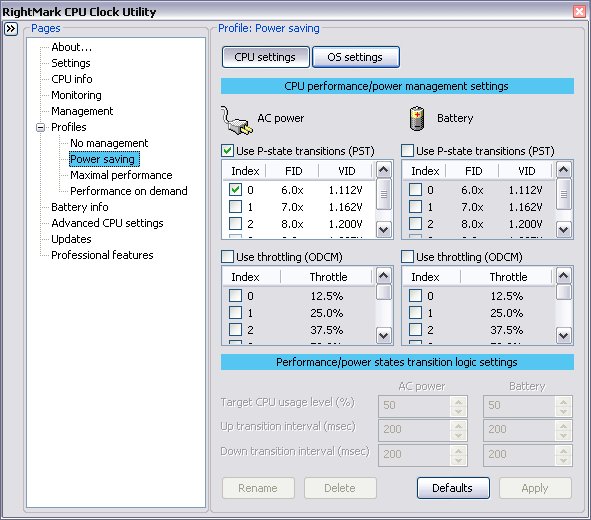Click AC throttle list scroll down arrow

tap(384, 335)
